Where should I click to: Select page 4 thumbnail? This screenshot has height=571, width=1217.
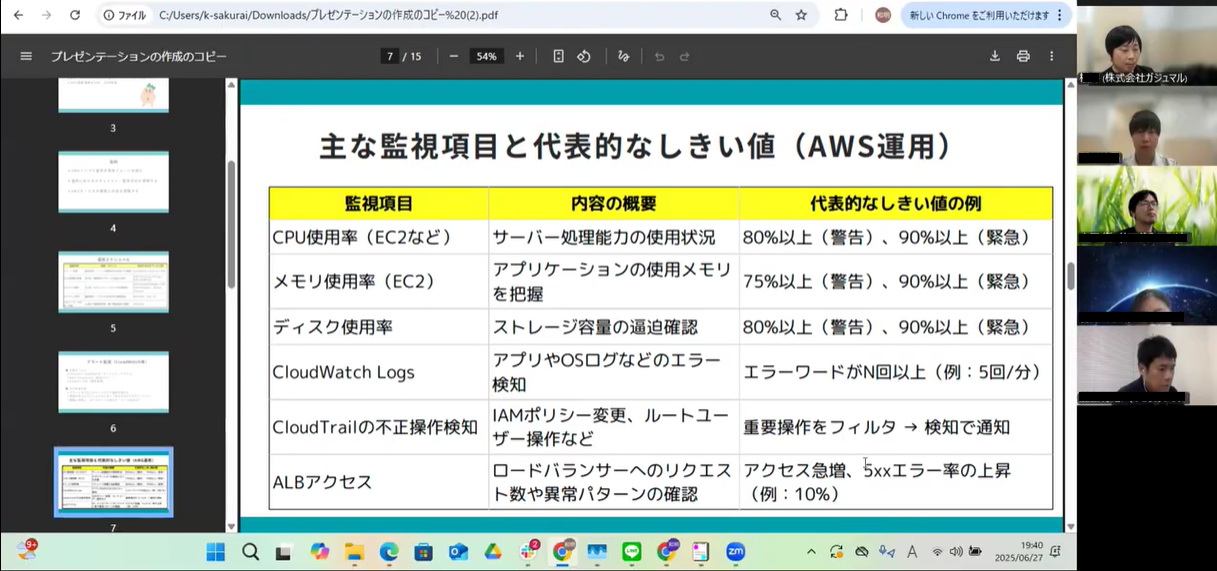click(x=113, y=181)
